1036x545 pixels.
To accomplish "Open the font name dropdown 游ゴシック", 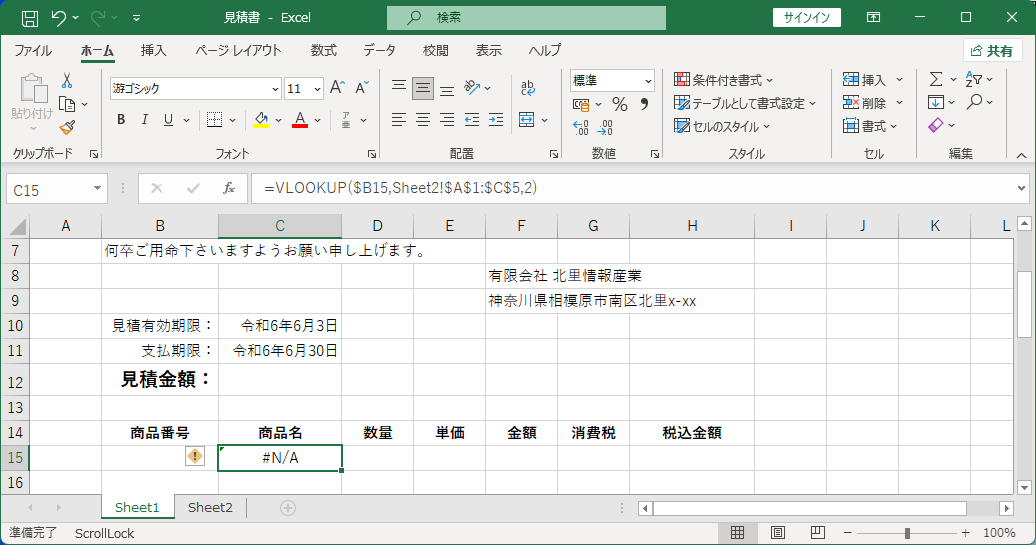I will [x=276, y=89].
